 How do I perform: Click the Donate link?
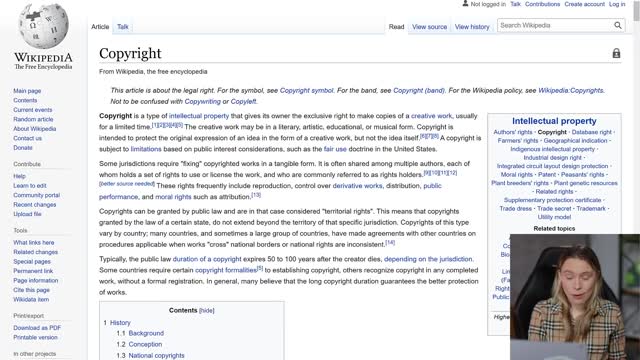tap(23, 147)
